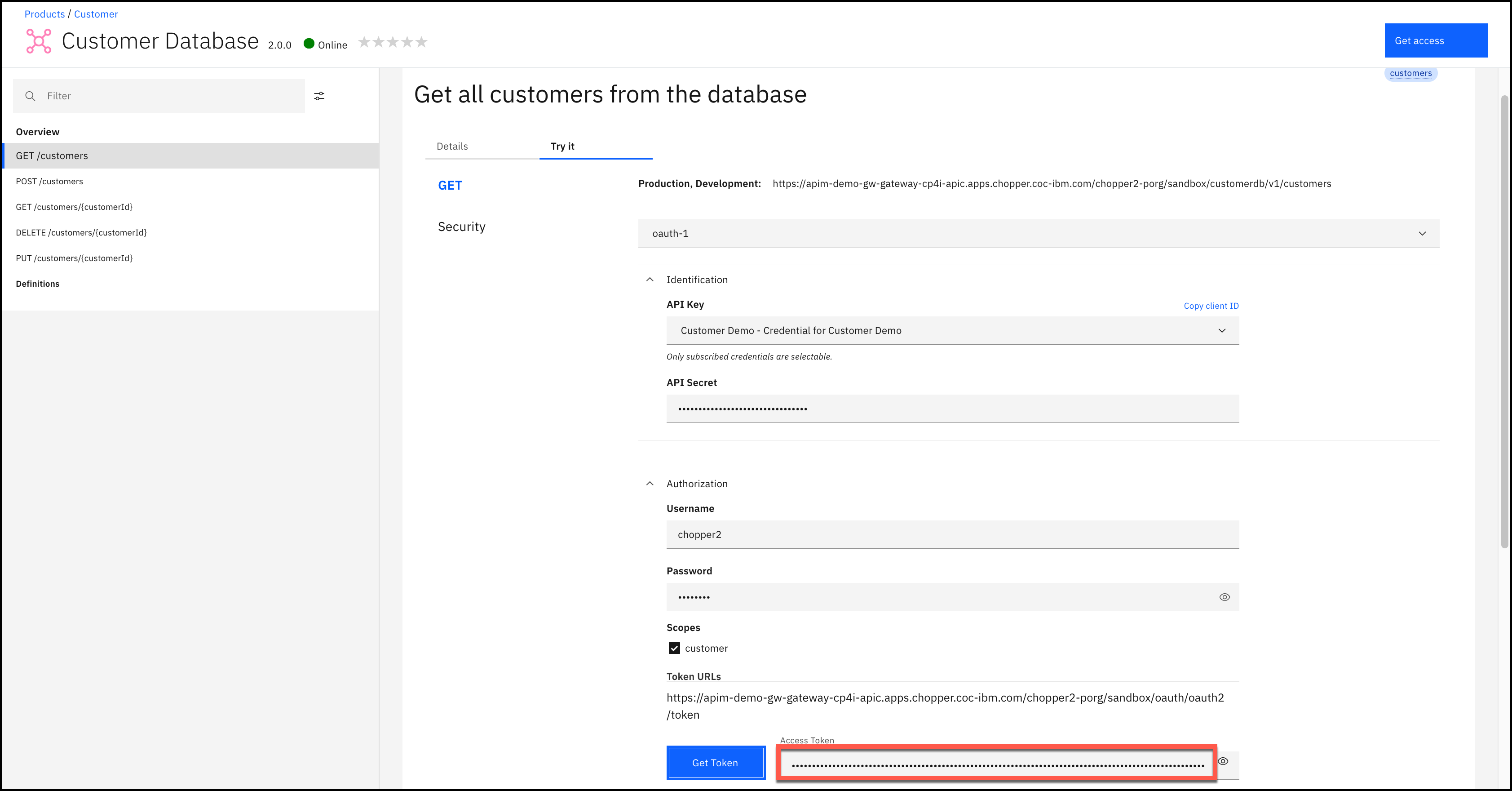The image size is (1512, 791).
Task: Rate the API with the third star
Action: tap(393, 42)
